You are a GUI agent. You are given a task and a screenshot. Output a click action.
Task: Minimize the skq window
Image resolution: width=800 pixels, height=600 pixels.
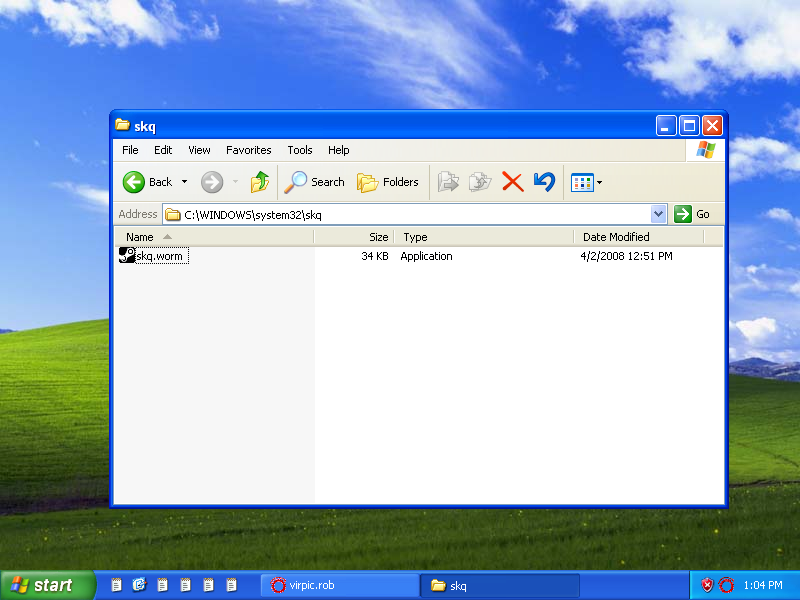coord(666,126)
